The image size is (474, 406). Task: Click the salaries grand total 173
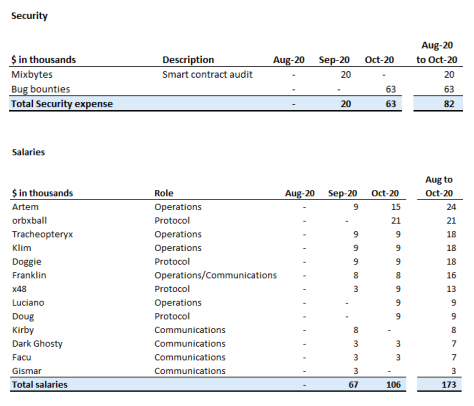(x=449, y=385)
